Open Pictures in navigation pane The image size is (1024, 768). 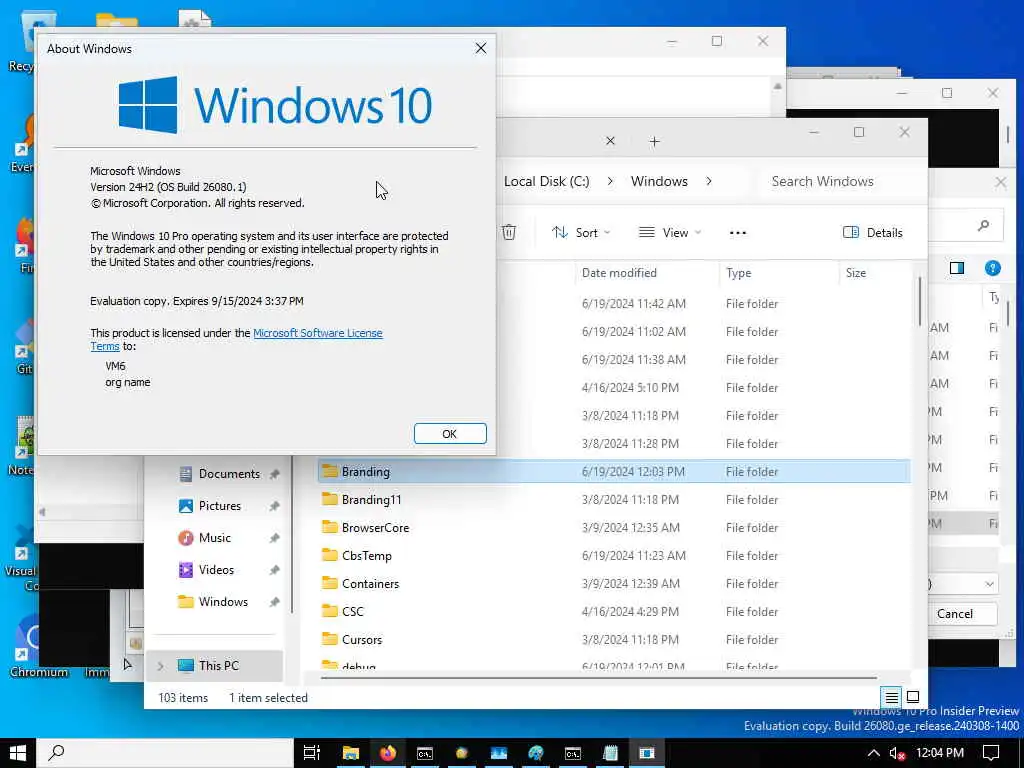[x=219, y=506]
